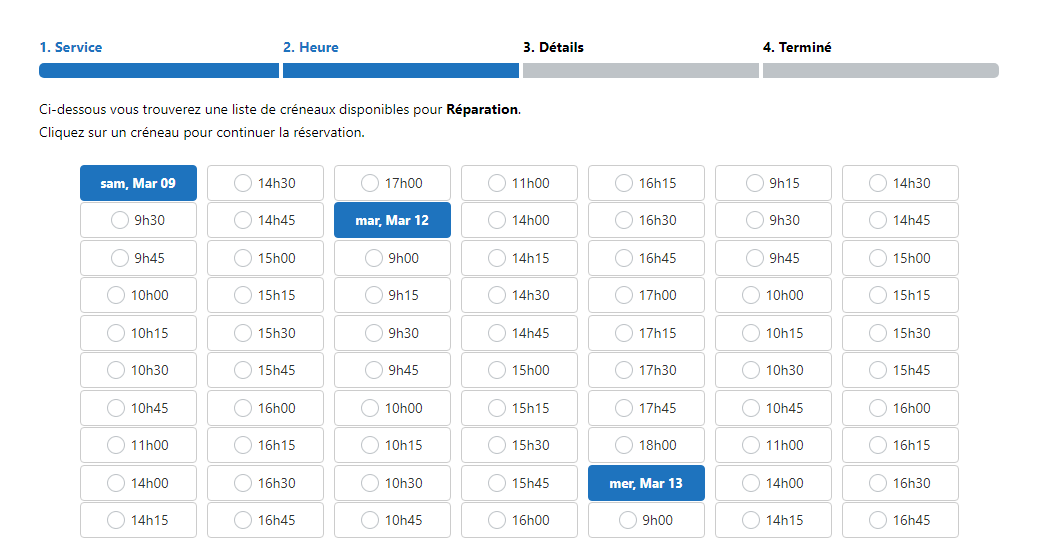Select 9h00 under mer, Mar 13

(646, 520)
